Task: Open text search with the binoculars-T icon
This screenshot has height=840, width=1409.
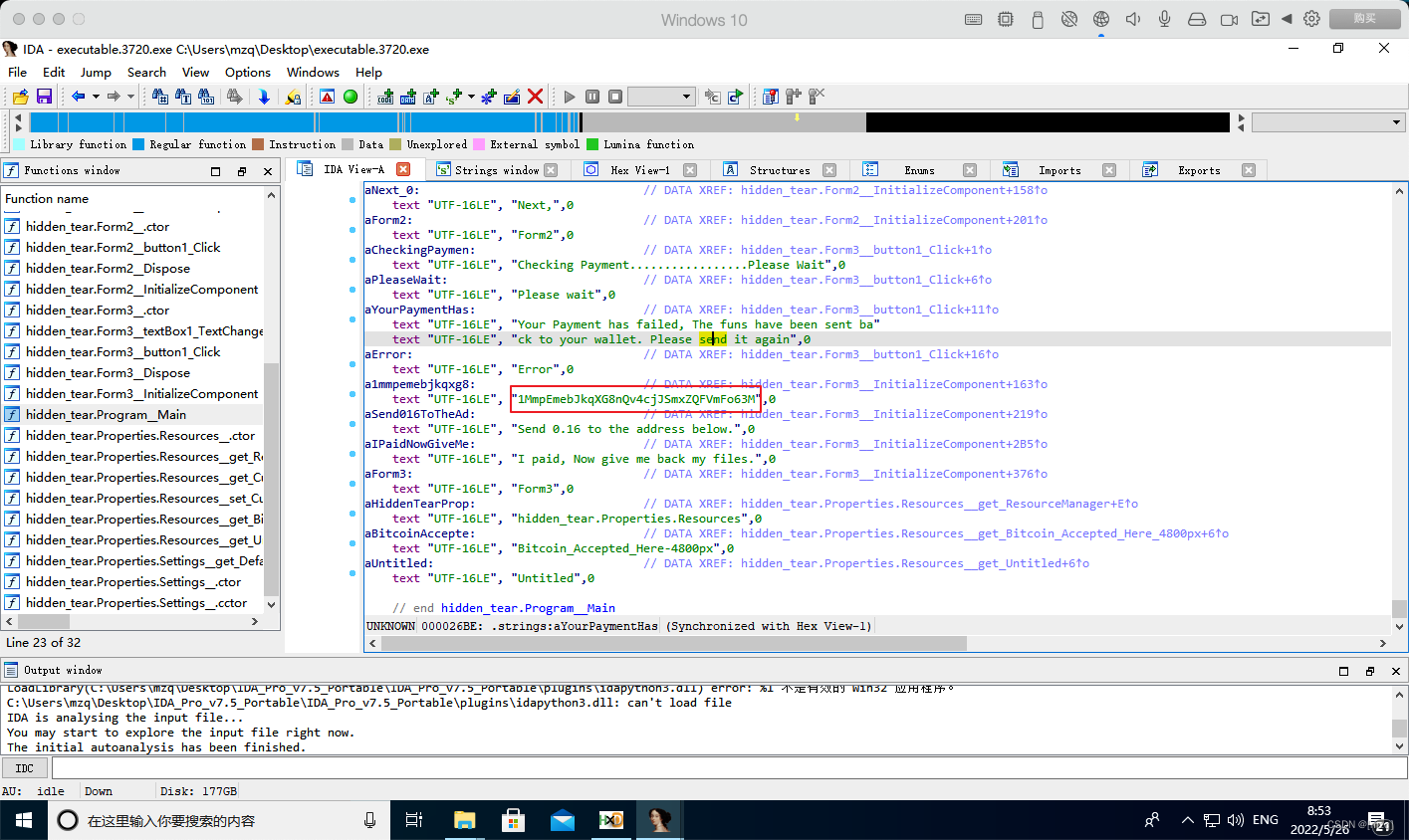Action: 183,97
